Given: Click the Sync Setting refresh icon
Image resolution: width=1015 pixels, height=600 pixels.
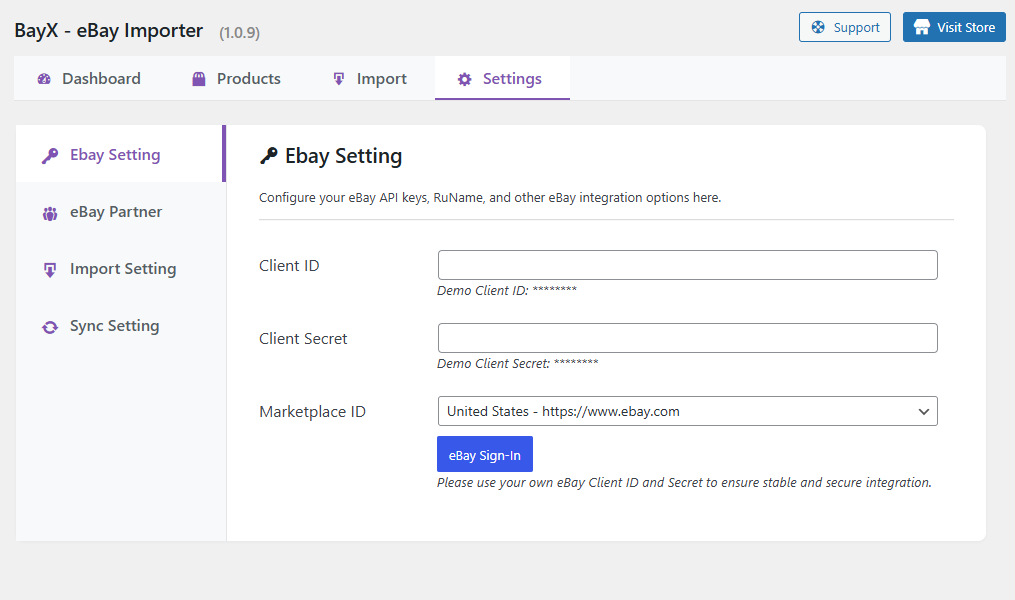Looking at the screenshot, I should 49,325.
